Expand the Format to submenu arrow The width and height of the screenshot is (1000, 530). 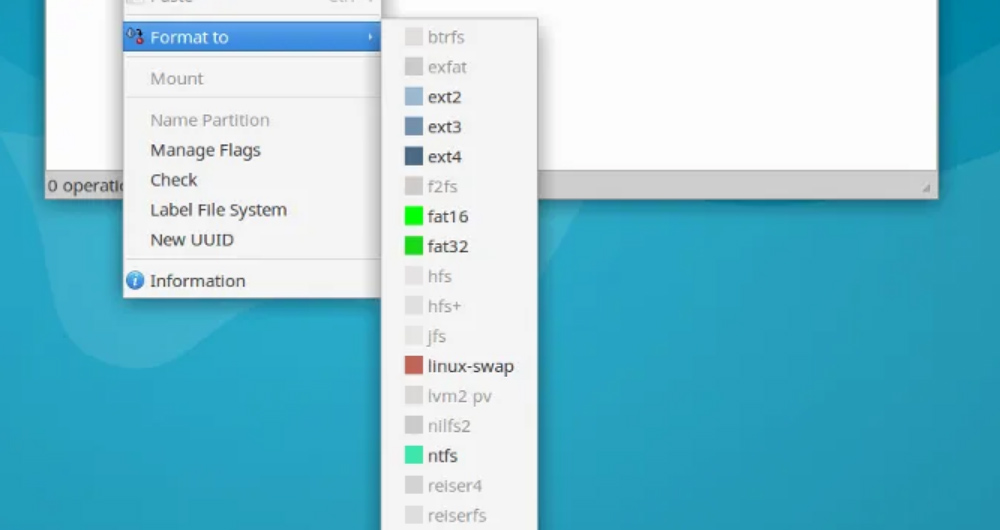point(370,38)
